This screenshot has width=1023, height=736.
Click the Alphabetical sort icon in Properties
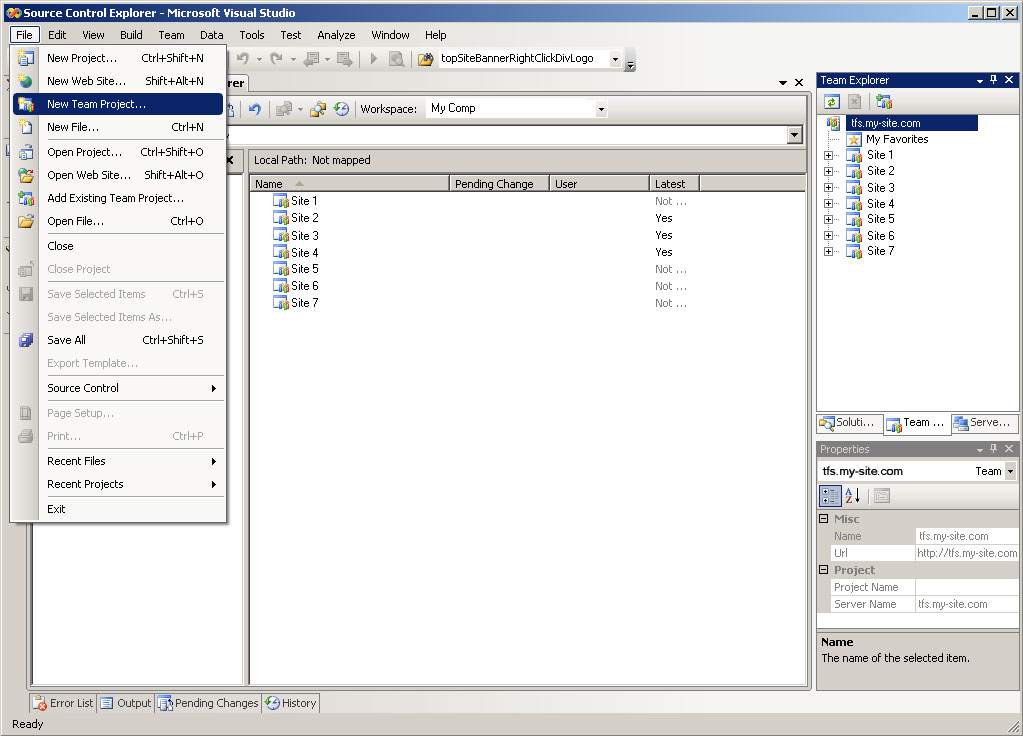coord(853,496)
